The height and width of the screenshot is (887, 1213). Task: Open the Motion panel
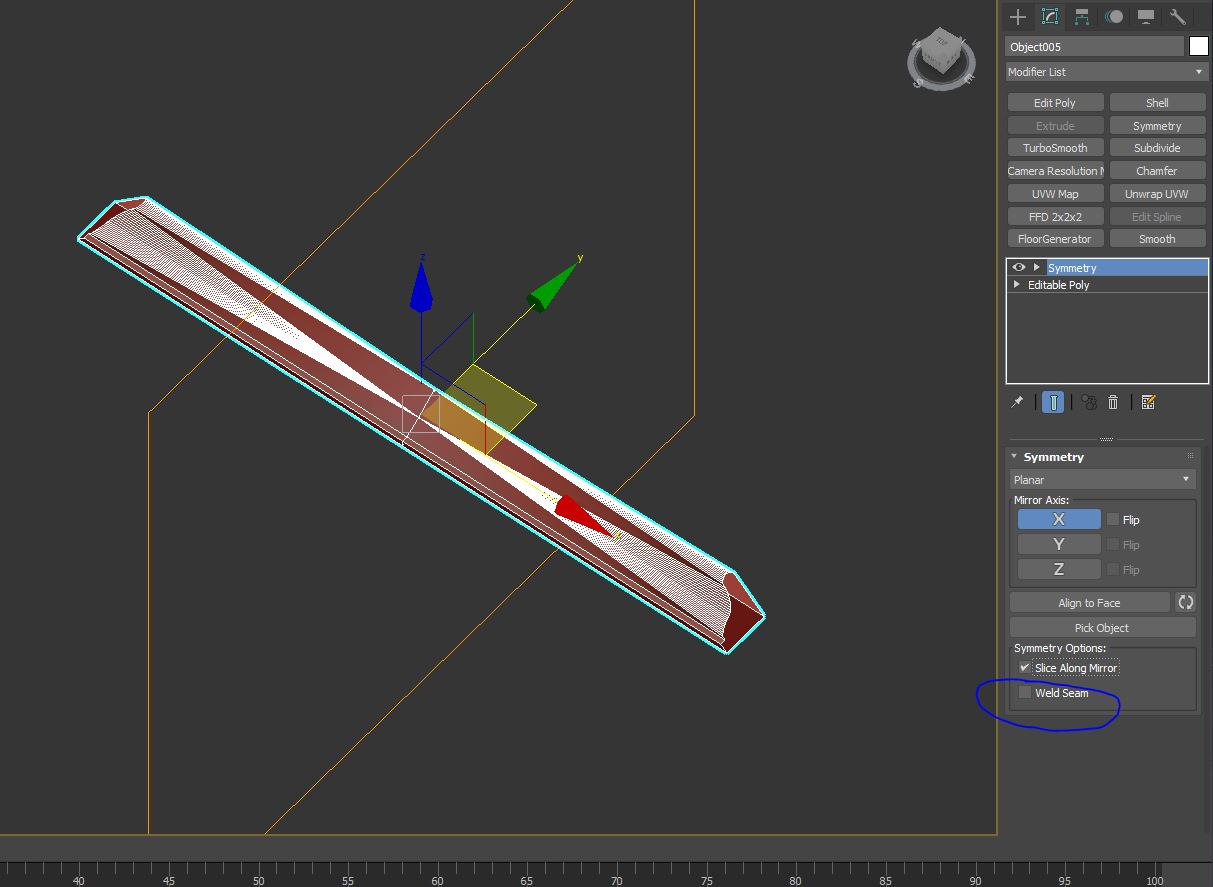coord(1114,16)
